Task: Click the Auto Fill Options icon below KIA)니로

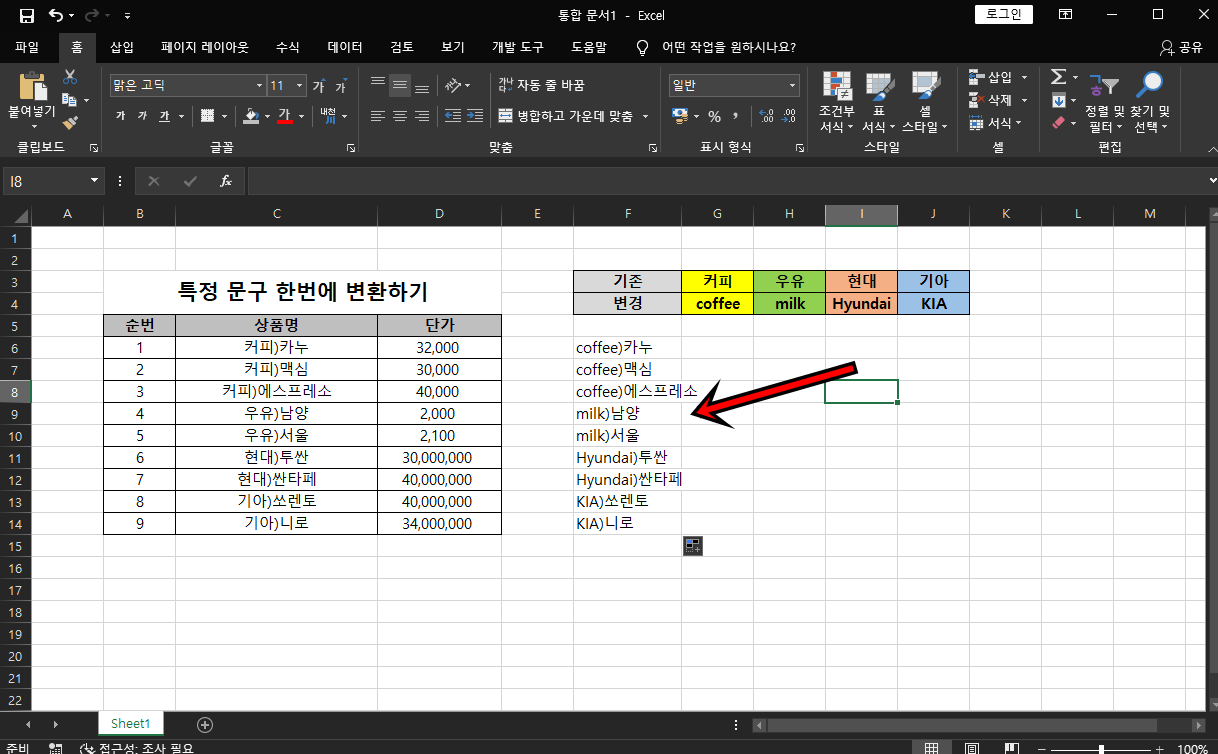Action: (693, 545)
